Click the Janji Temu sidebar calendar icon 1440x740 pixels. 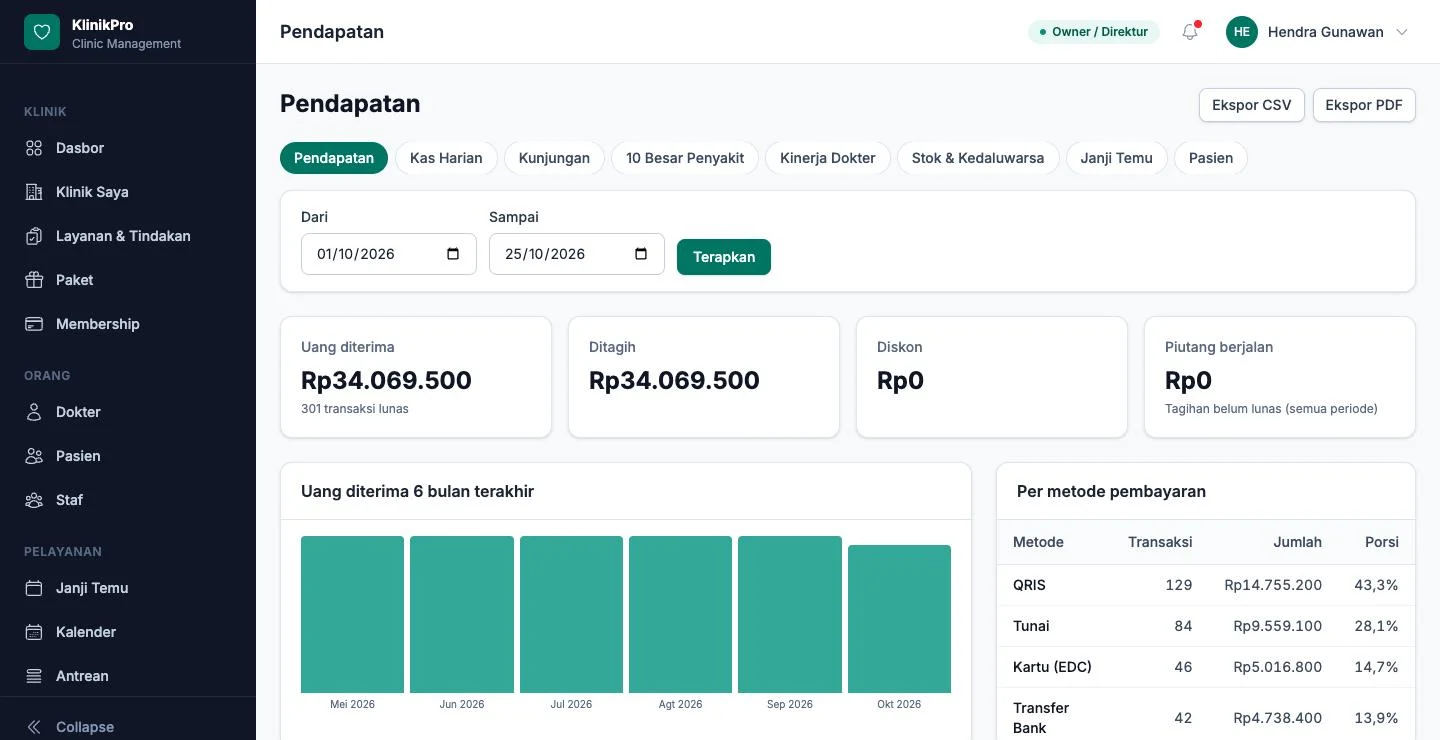[x=34, y=588]
